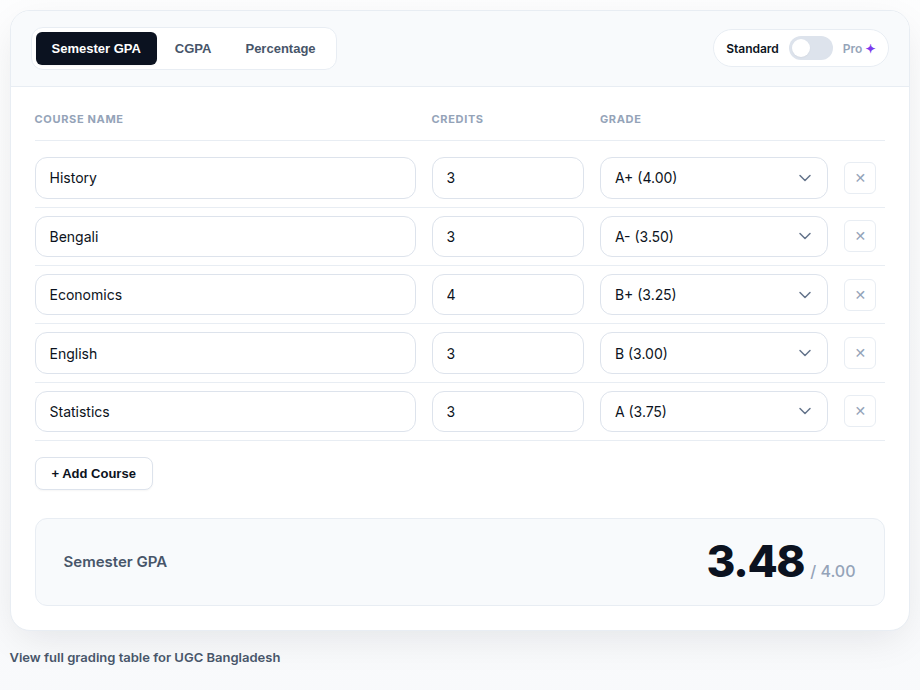This screenshot has width=920, height=690.
Task: Click the Statistics course name field
Action: click(225, 411)
